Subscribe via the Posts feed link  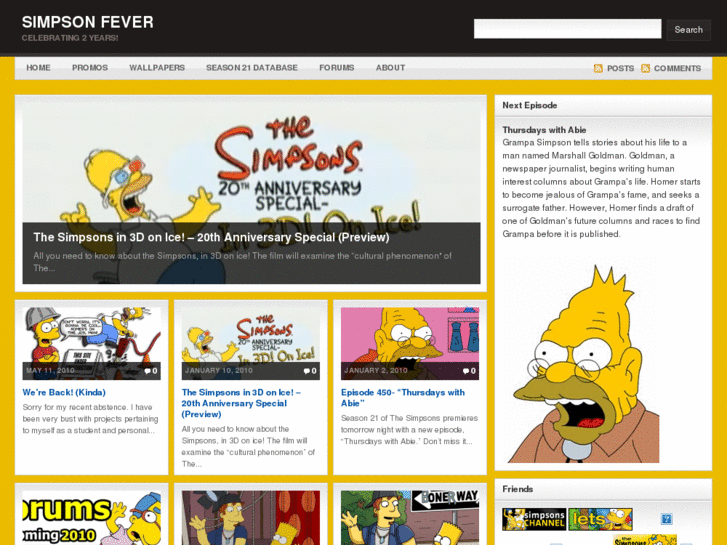point(620,68)
